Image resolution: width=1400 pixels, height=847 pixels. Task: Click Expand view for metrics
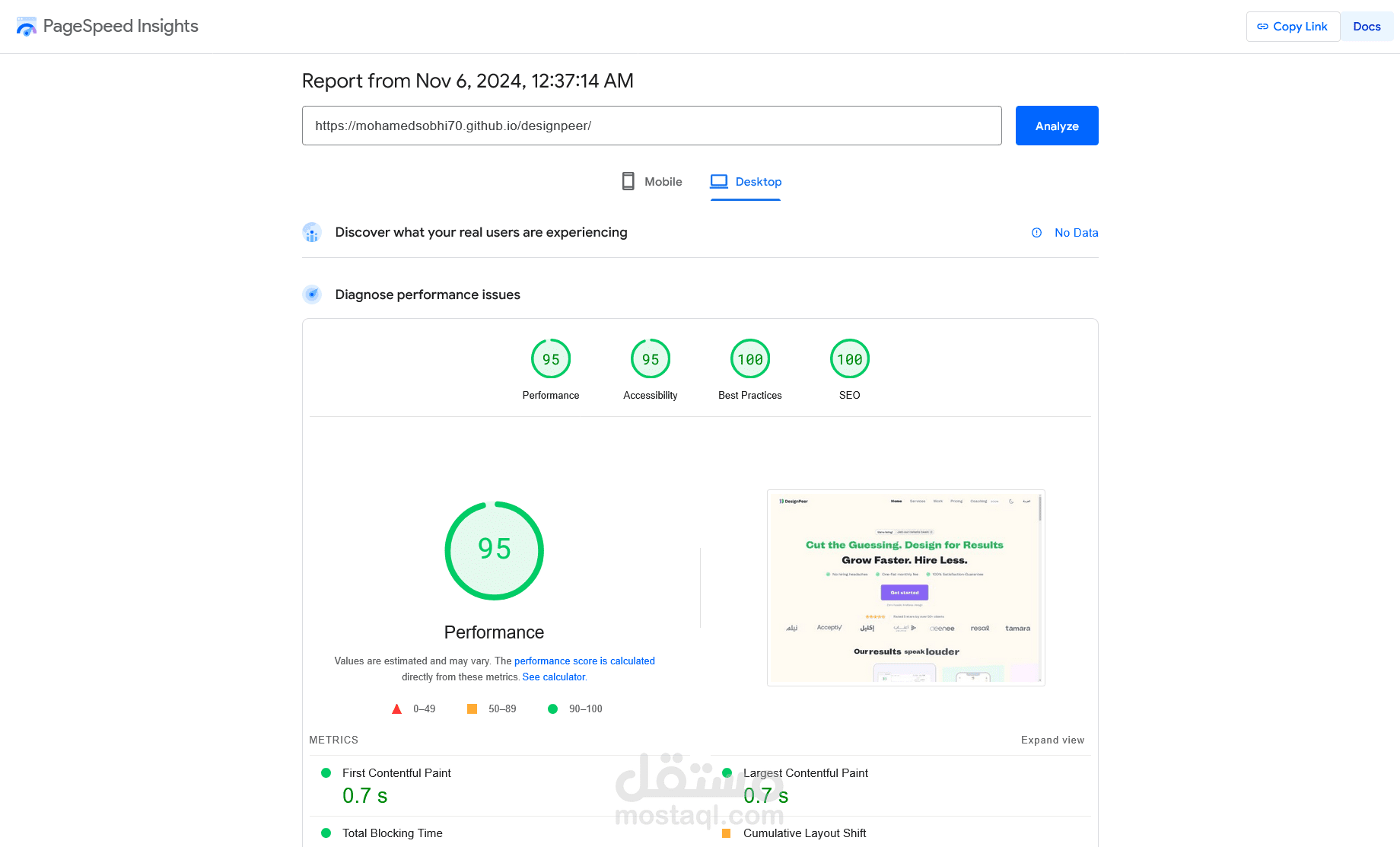1052,740
